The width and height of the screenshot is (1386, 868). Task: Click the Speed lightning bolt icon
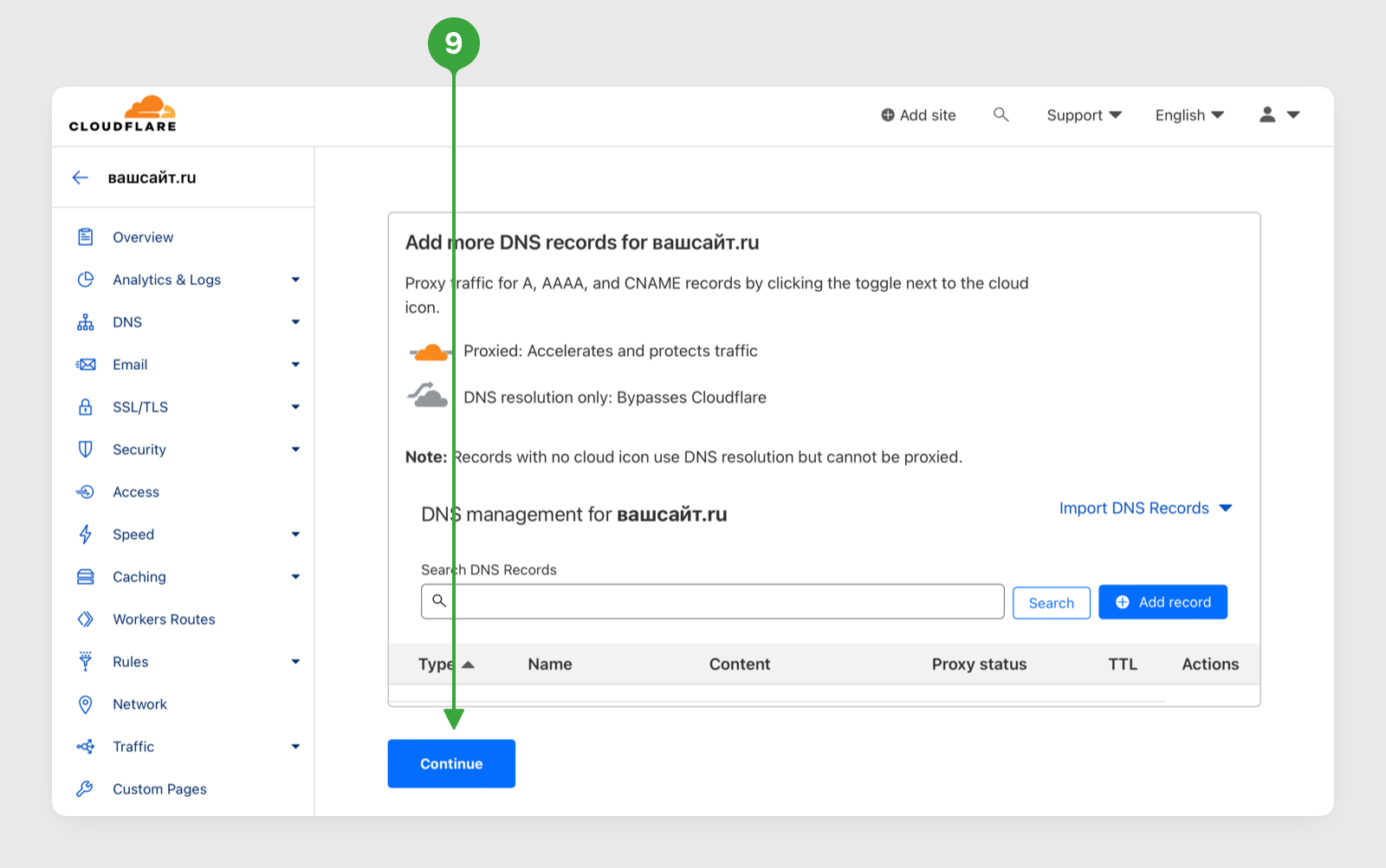pos(85,534)
